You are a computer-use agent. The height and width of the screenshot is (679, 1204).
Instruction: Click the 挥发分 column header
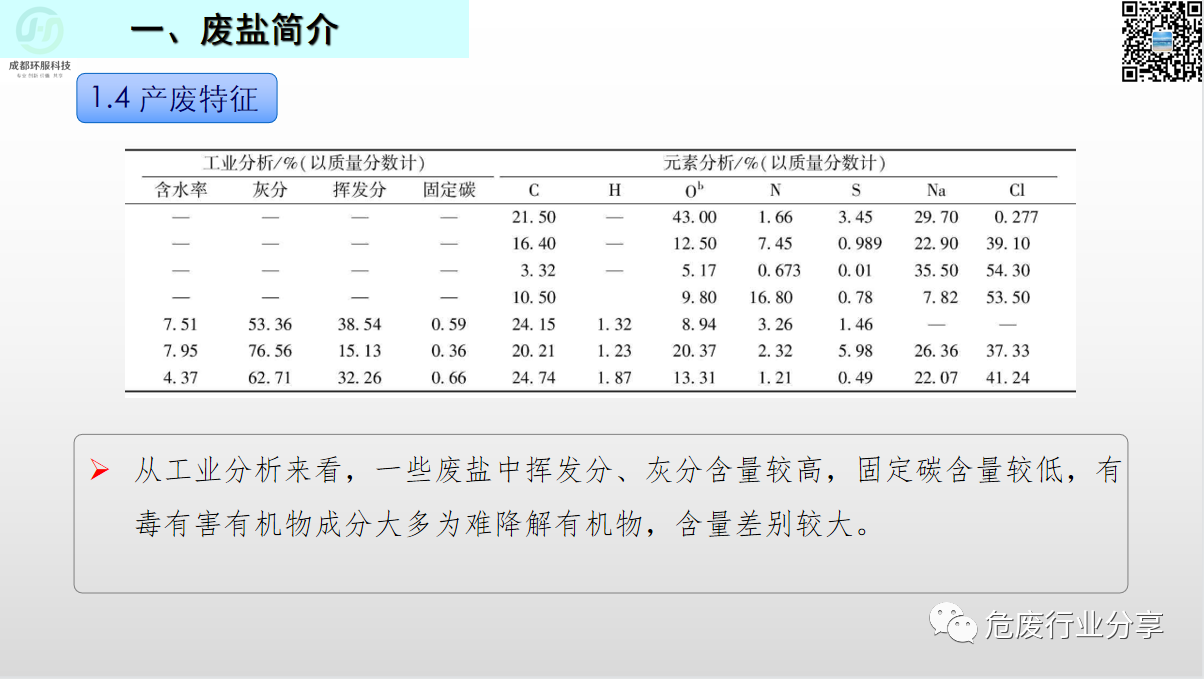(x=359, y=190)
